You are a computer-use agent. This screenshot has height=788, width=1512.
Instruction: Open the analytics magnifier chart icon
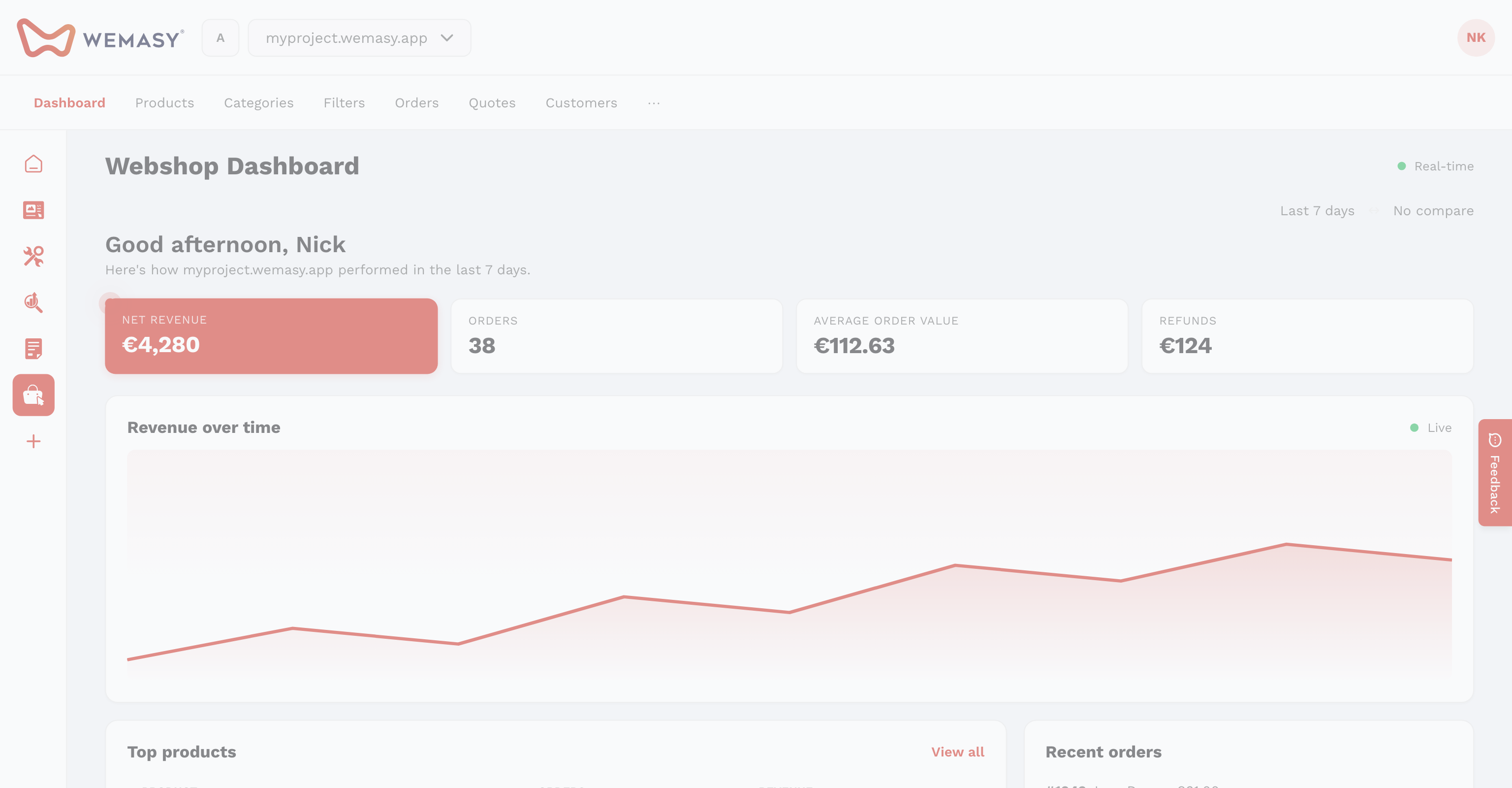(x=33, y=302)
